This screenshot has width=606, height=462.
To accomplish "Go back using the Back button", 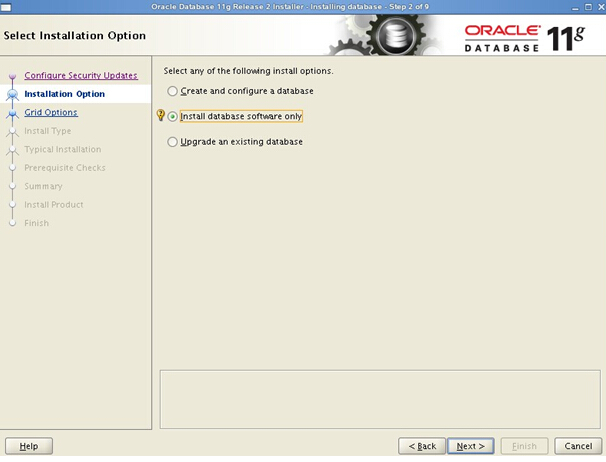I will (422, 446).
